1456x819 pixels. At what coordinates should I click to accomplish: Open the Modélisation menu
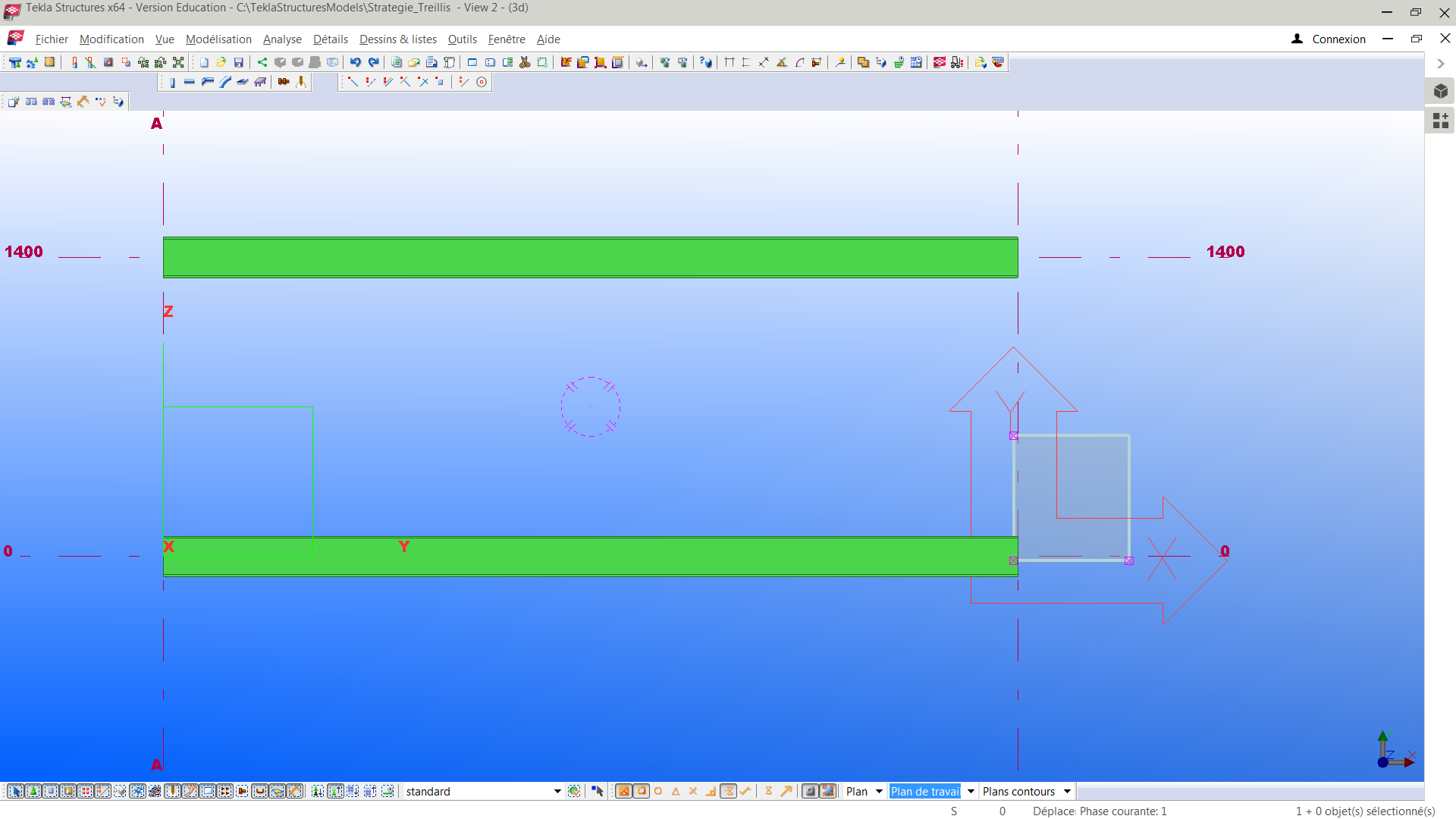coord(218,39)
